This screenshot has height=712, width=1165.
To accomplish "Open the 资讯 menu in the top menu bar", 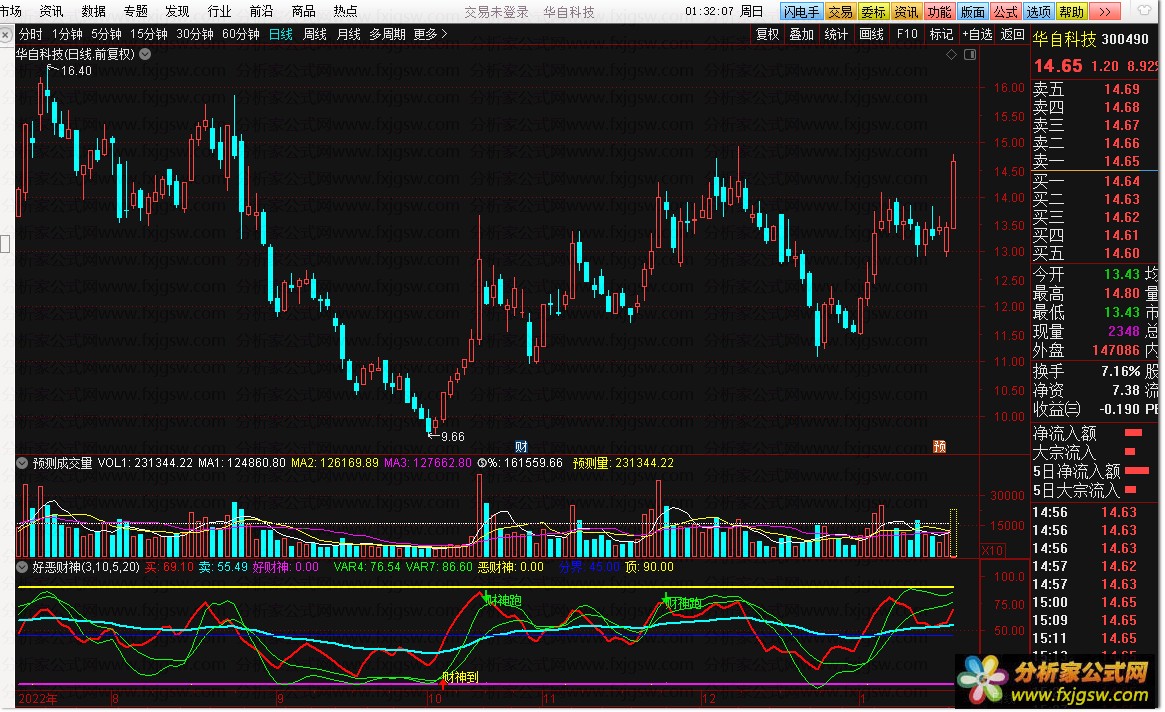I will (51, 11).
